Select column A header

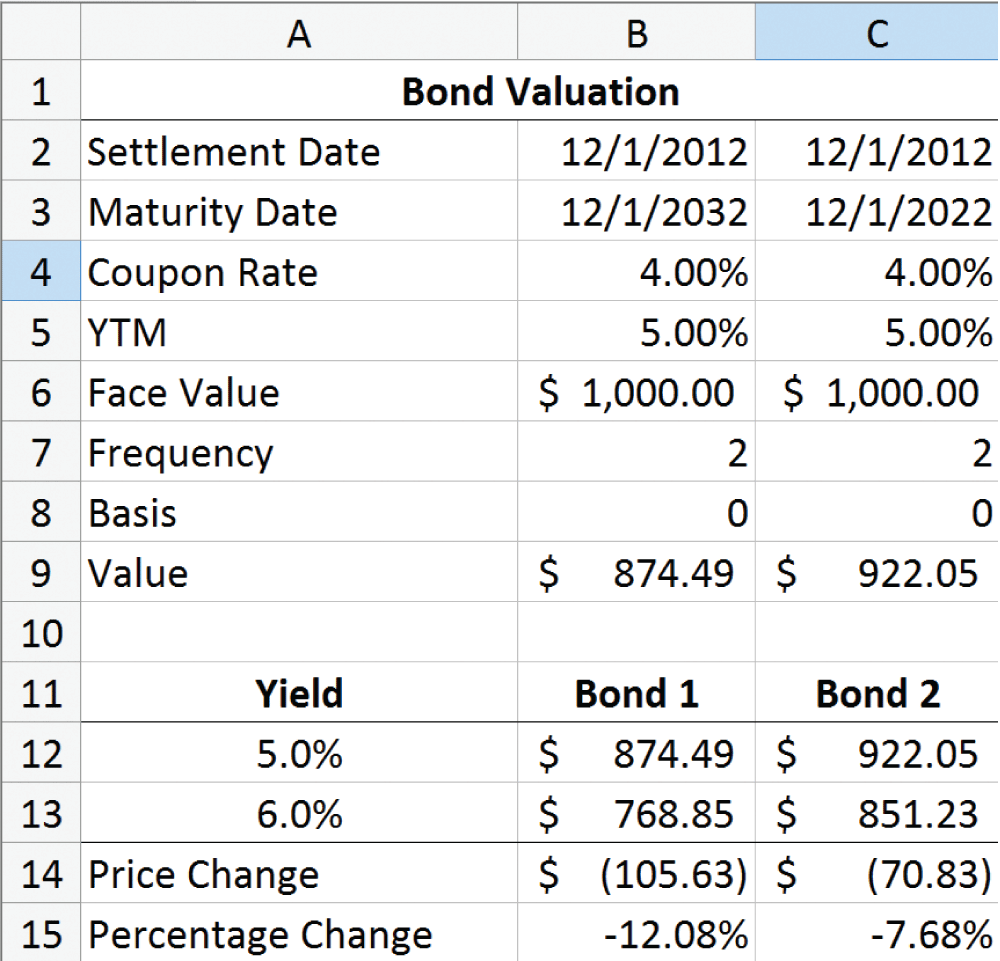tap(298, 34)
